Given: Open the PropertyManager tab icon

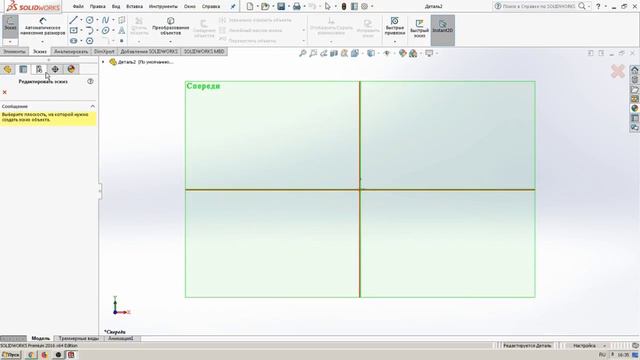Looking at the screenshot, I should [23, 69].
